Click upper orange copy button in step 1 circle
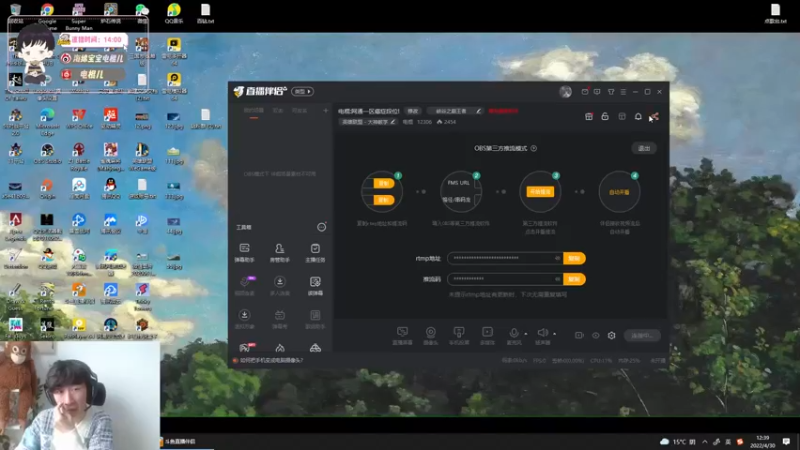 click(384, 184)
